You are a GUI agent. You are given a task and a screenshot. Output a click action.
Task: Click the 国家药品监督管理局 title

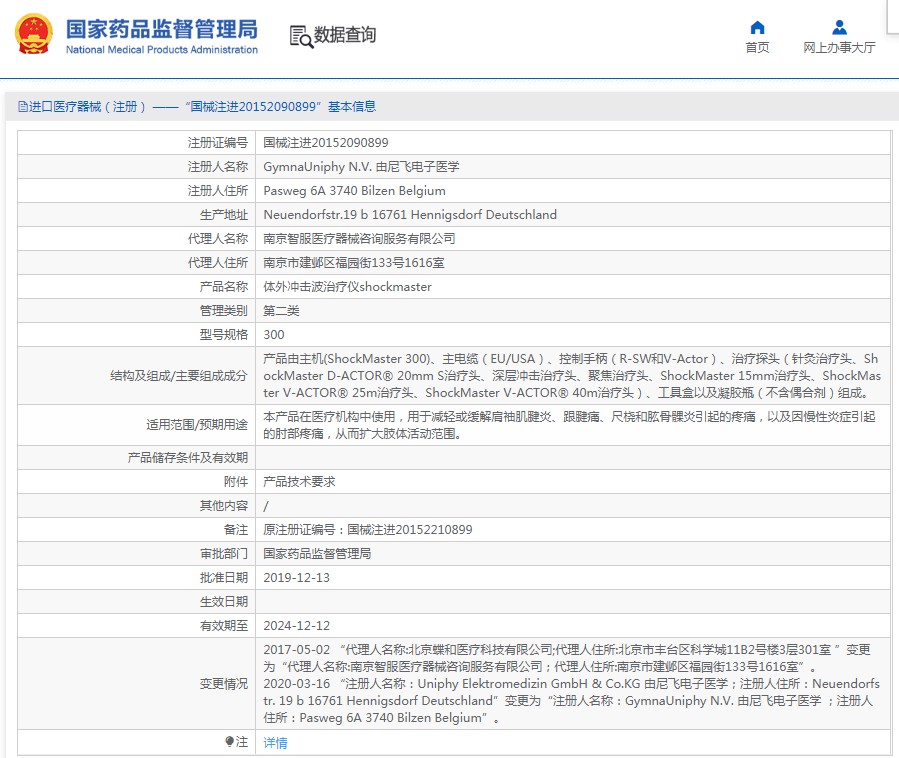(x=162, y=29)
